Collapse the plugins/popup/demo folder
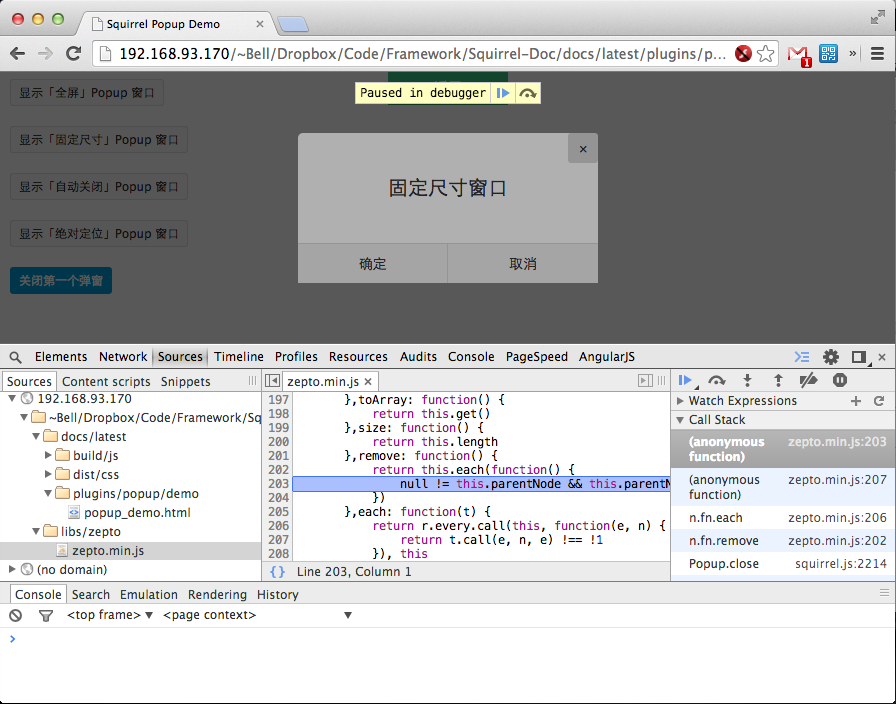The height and width of the screenshot is (704, 896). pyautogui.click(x=49, y=493)
